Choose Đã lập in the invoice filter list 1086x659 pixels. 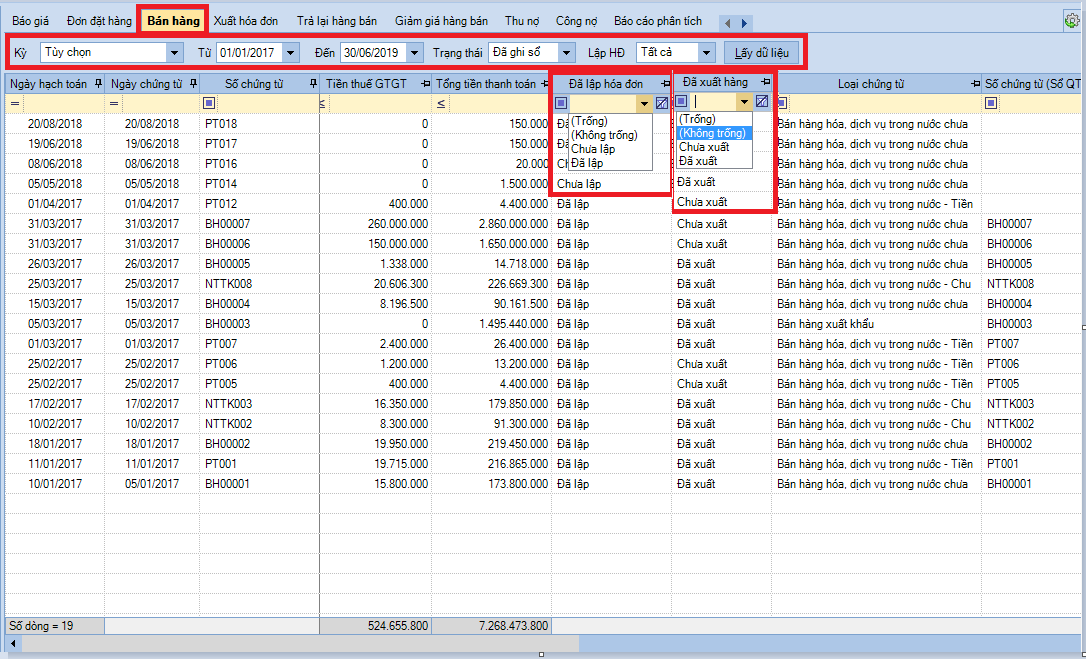point(610,163)
